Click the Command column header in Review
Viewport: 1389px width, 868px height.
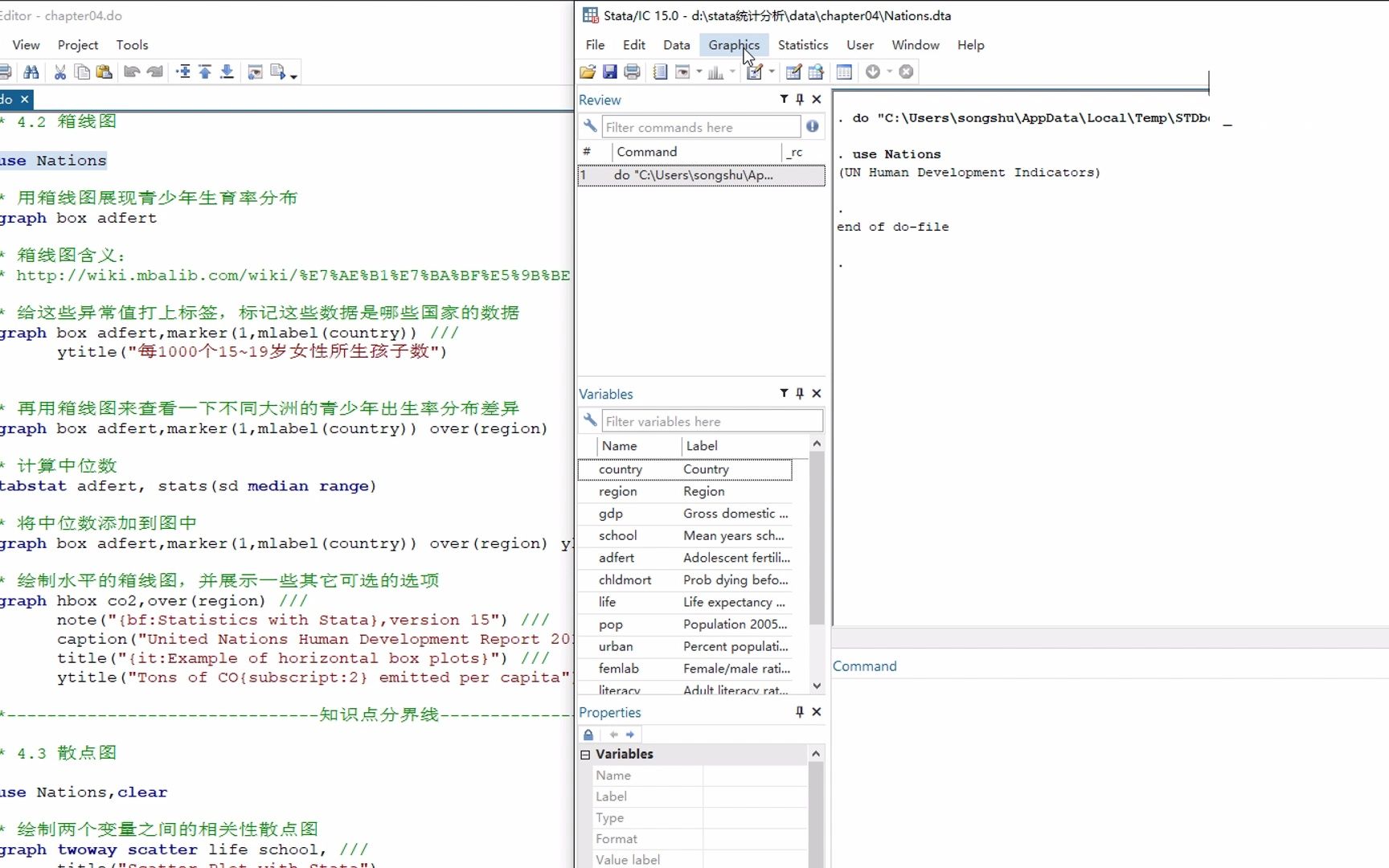pyautogui.click(x=696, y=152)
